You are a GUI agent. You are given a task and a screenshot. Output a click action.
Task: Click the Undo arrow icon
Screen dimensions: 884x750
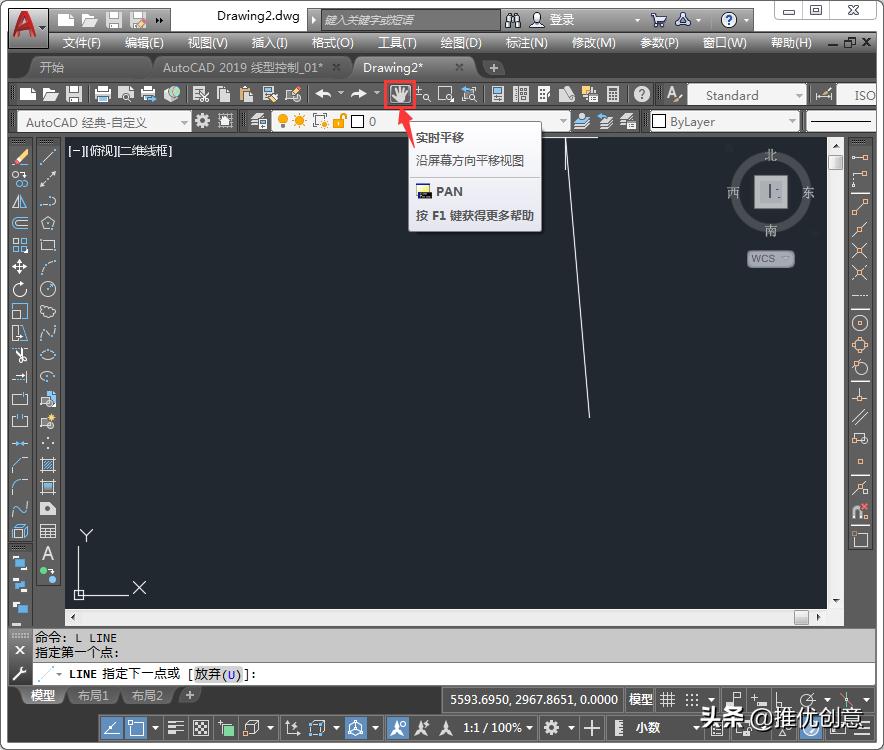(322, 94)
